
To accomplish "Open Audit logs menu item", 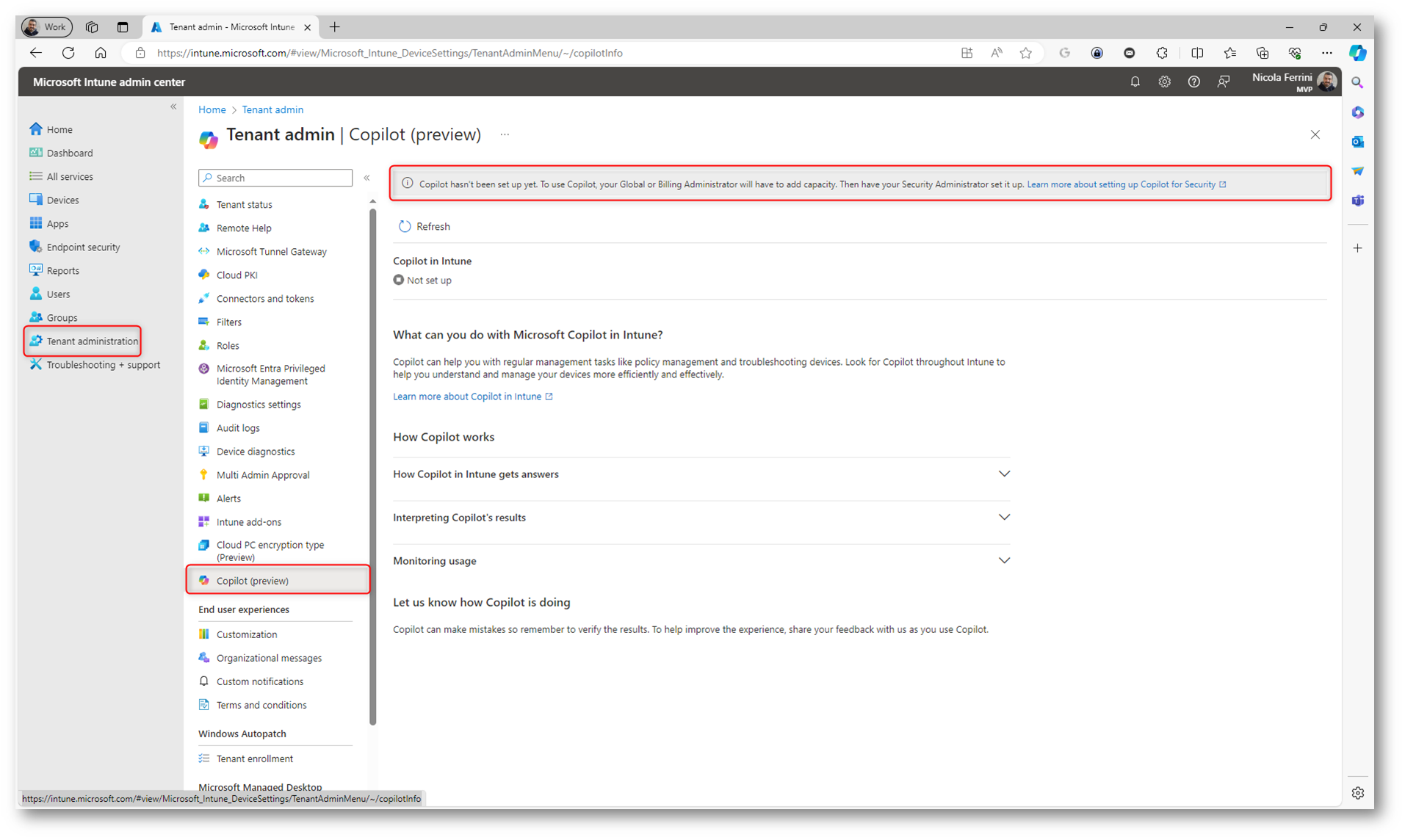I will [x=237, y=427].
